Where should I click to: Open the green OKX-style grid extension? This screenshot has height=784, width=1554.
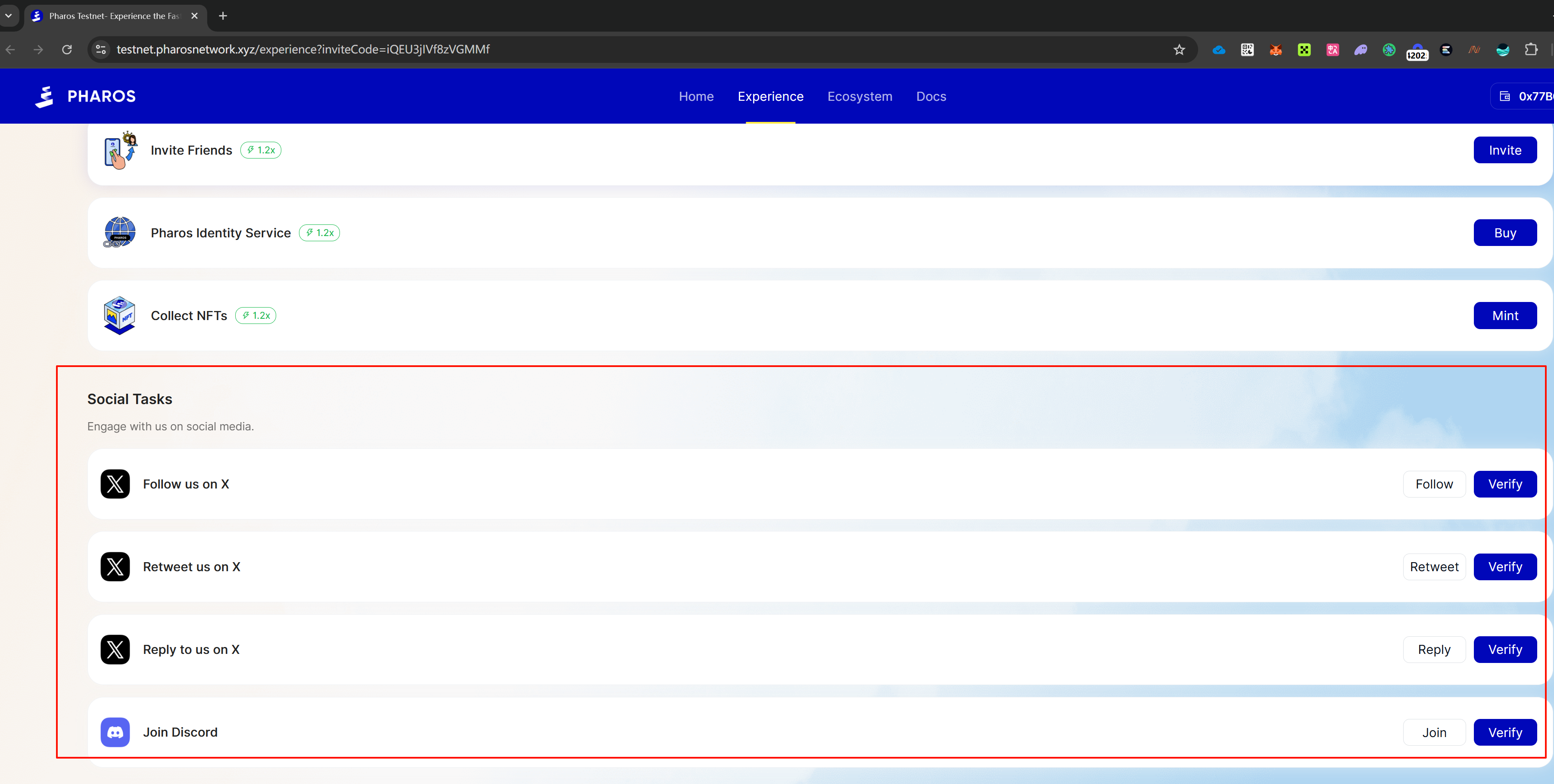[x=1304, y=50]
